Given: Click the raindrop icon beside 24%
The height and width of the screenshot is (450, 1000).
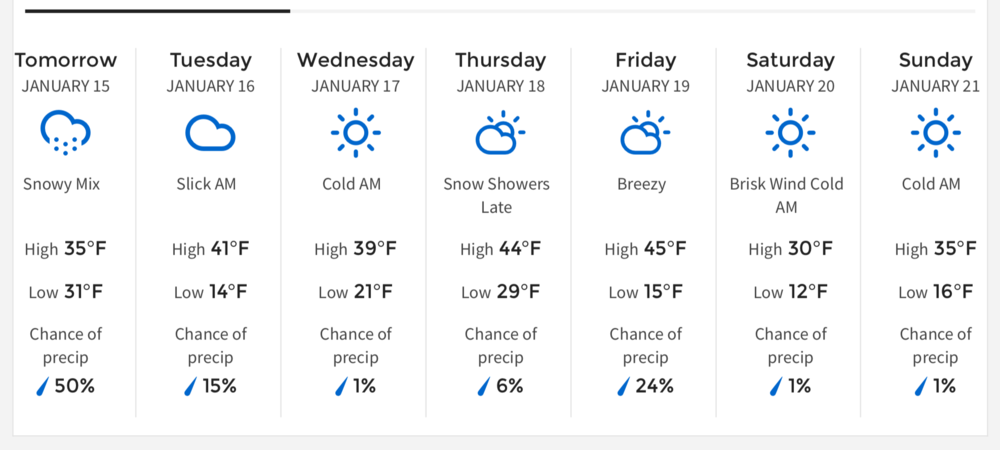Looking at the screenshot, I should point(625,386).
